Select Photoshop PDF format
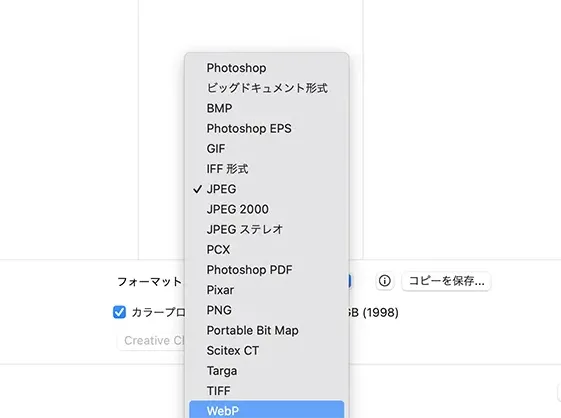Image resolution: width=561 pixels, height=418 pixels. pos(267,270)
